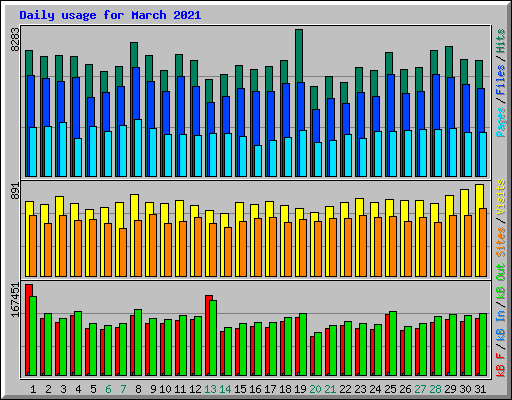Click day label 5 on the x-axis
Image resolution: width=512 pixels, height=400 pixels.
click(x=93, y=389)
